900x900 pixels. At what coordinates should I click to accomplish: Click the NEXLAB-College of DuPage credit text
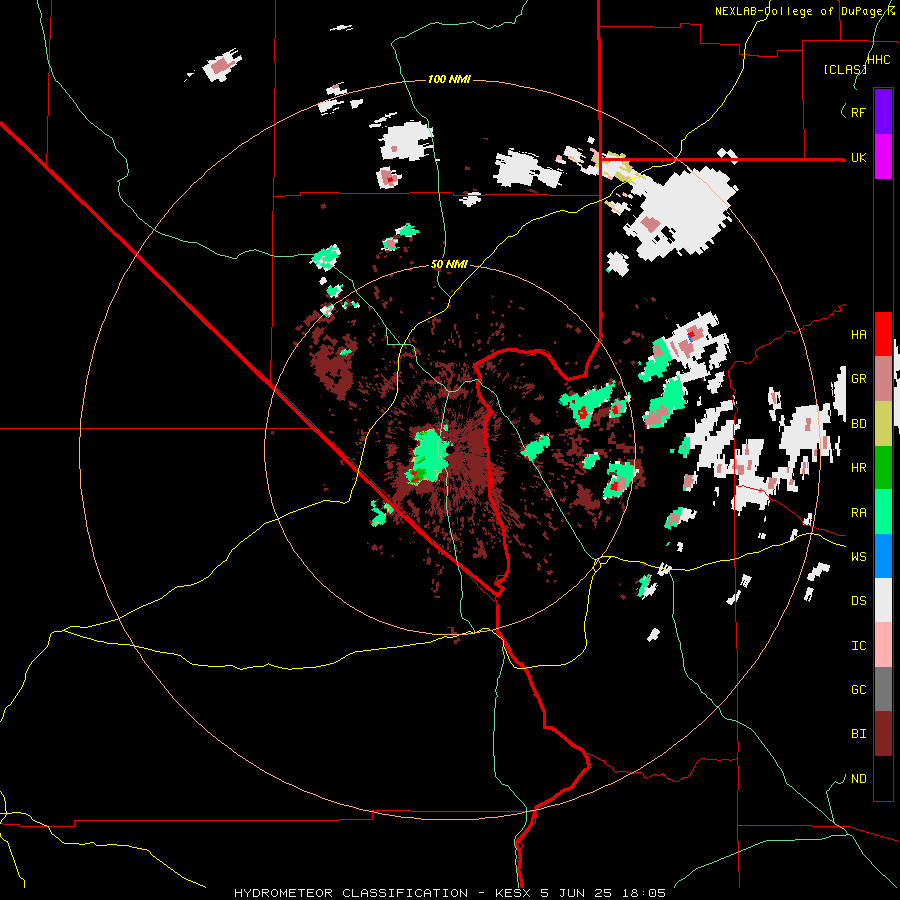[804, 11]
